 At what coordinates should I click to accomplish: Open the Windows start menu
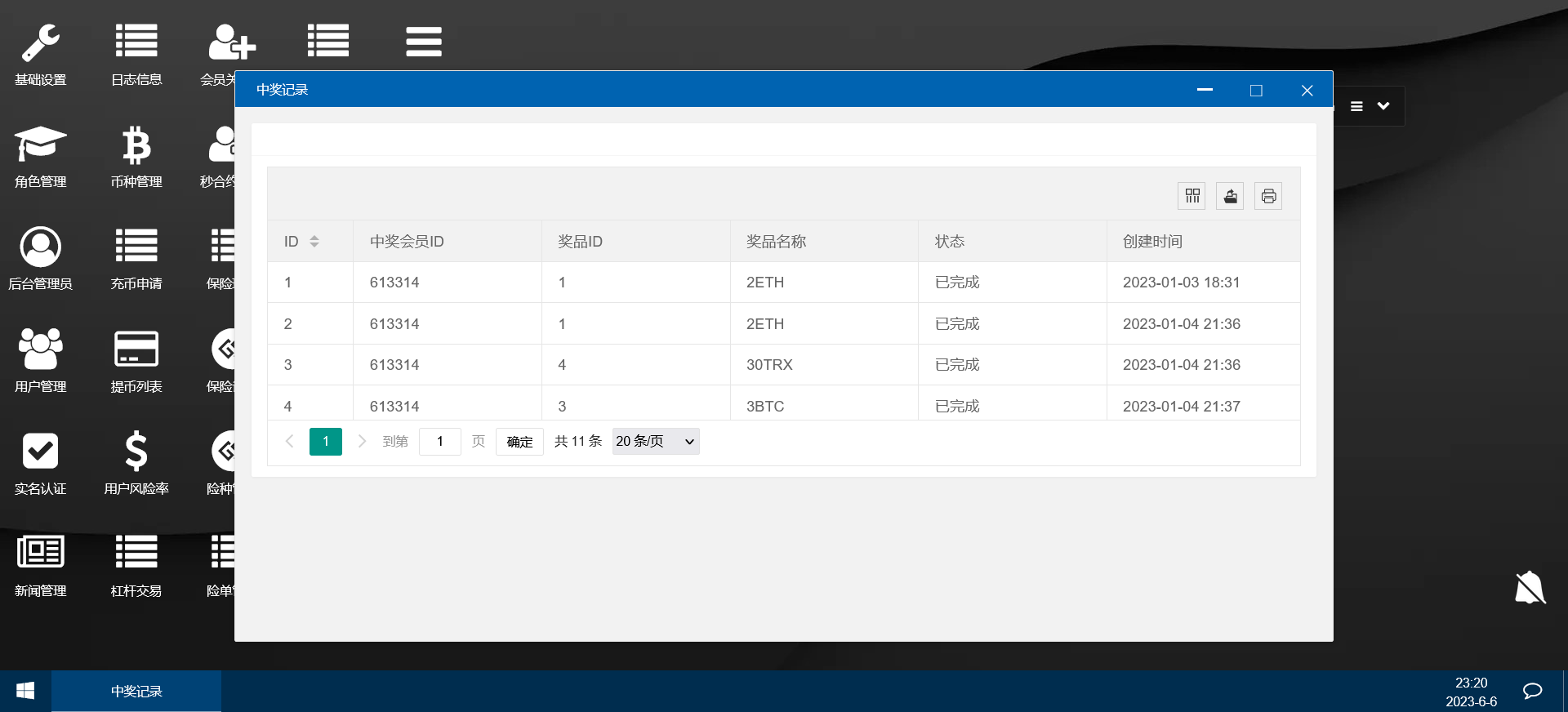pyautogui.click(x=25, y=692)
